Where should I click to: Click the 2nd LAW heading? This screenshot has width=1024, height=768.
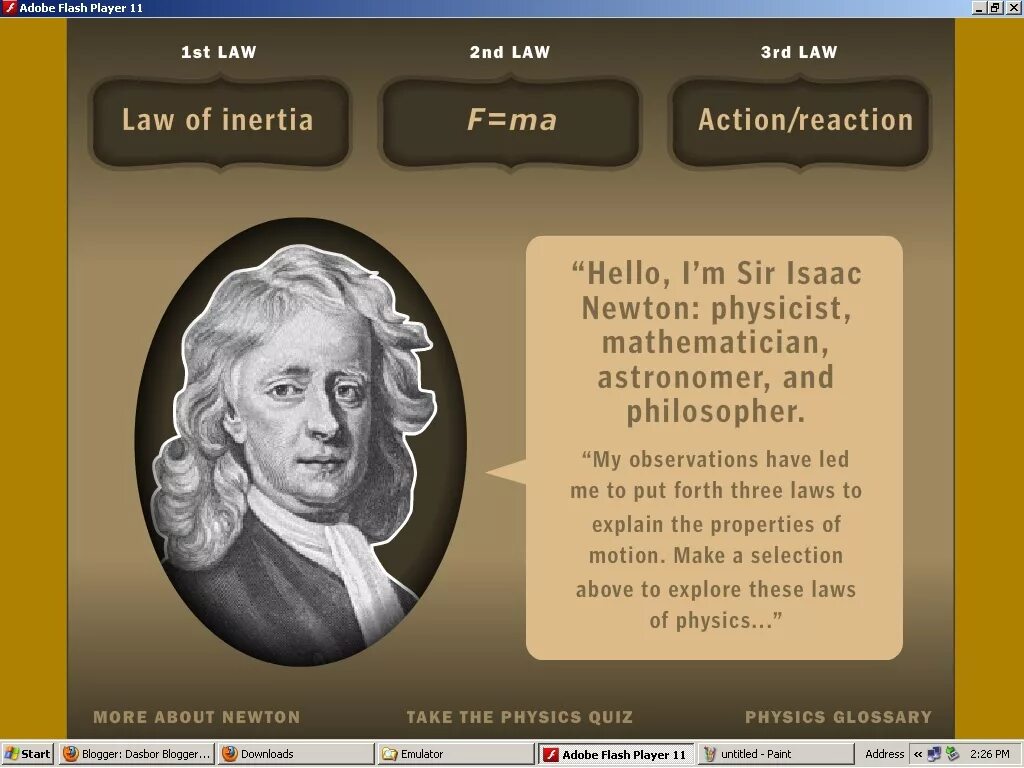click(x=510, y=52)
